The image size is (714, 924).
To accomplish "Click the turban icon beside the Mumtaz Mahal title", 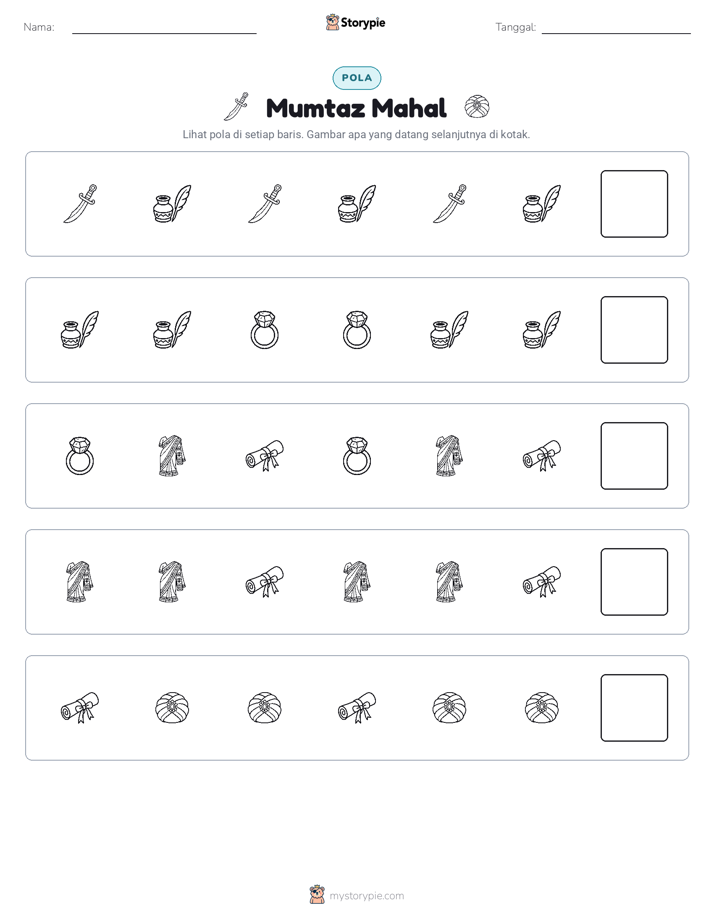I will (477, 107).
